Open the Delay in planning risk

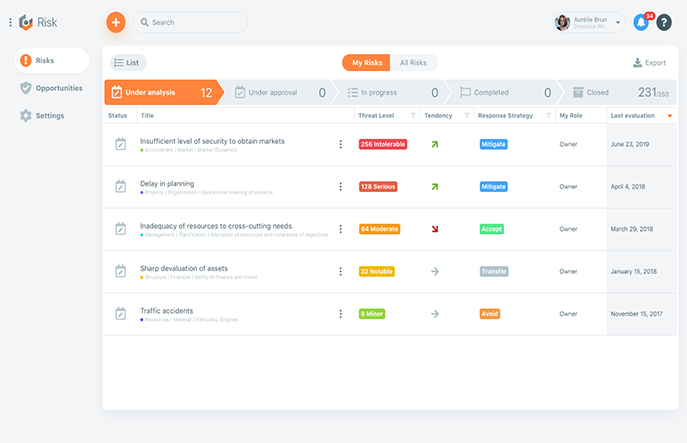point(167,184)
